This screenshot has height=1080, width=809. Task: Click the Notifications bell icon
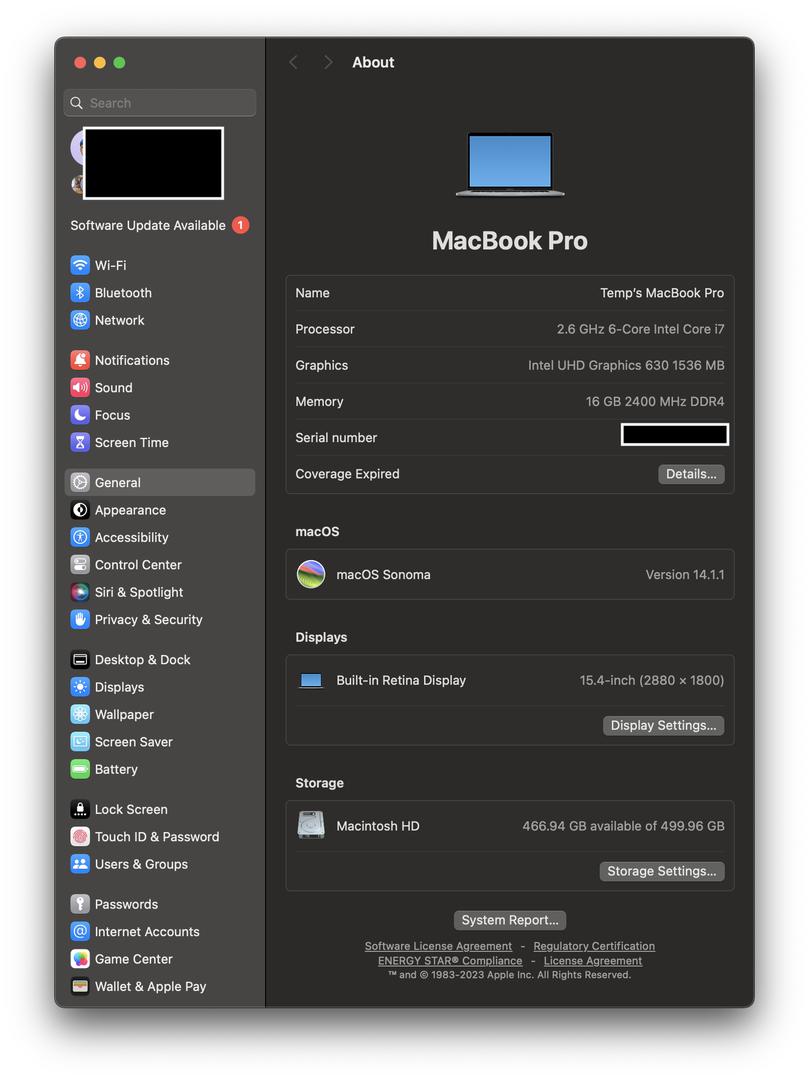click(x=80, y=360)
